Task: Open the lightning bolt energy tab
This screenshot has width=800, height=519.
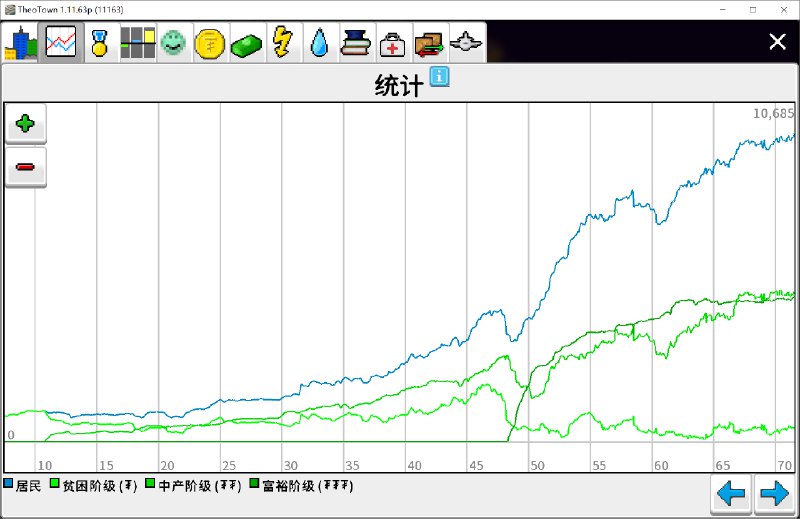Action: [x=283, y=43]
